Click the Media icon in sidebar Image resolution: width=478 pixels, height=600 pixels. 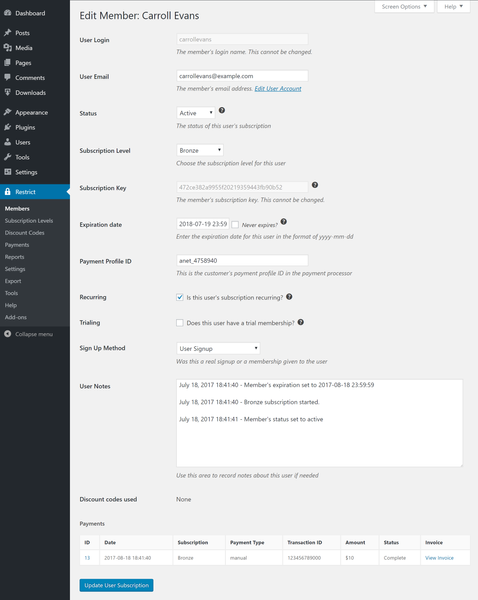(x=7, y=48)
